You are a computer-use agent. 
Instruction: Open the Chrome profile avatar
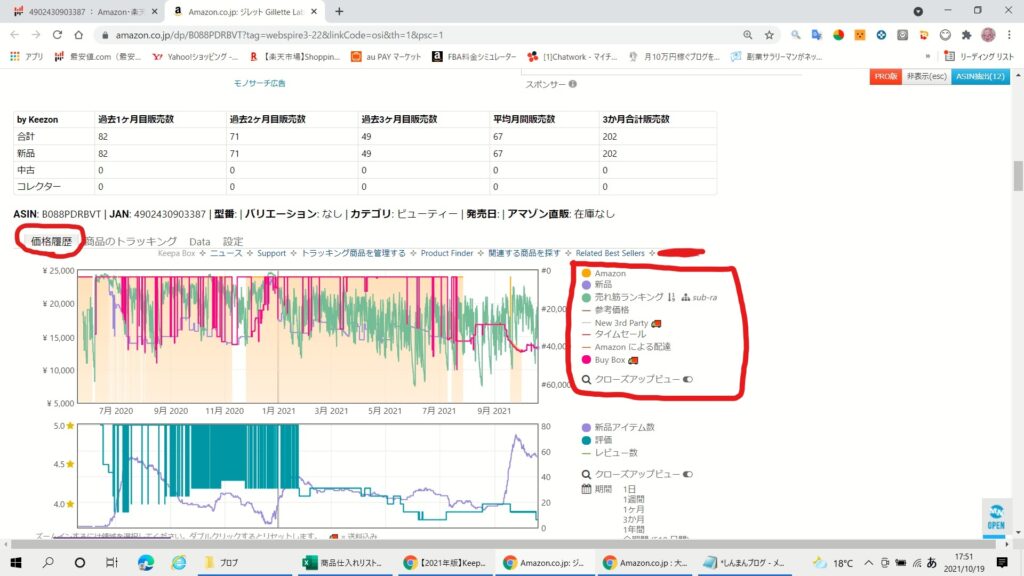point(988,35)
